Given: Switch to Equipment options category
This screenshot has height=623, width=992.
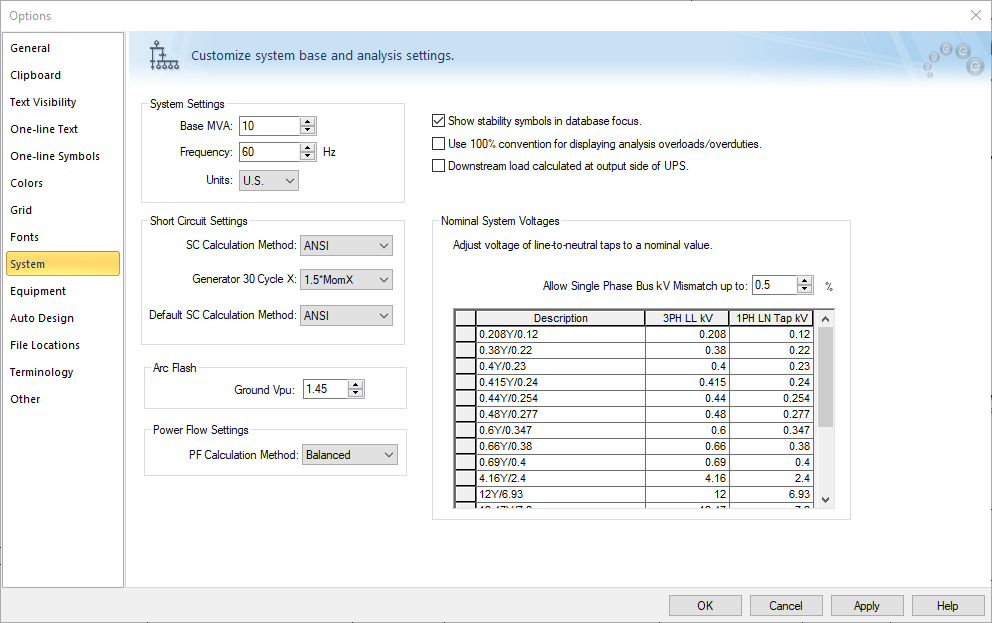Looking at the screenshot, I should point(38,291).
